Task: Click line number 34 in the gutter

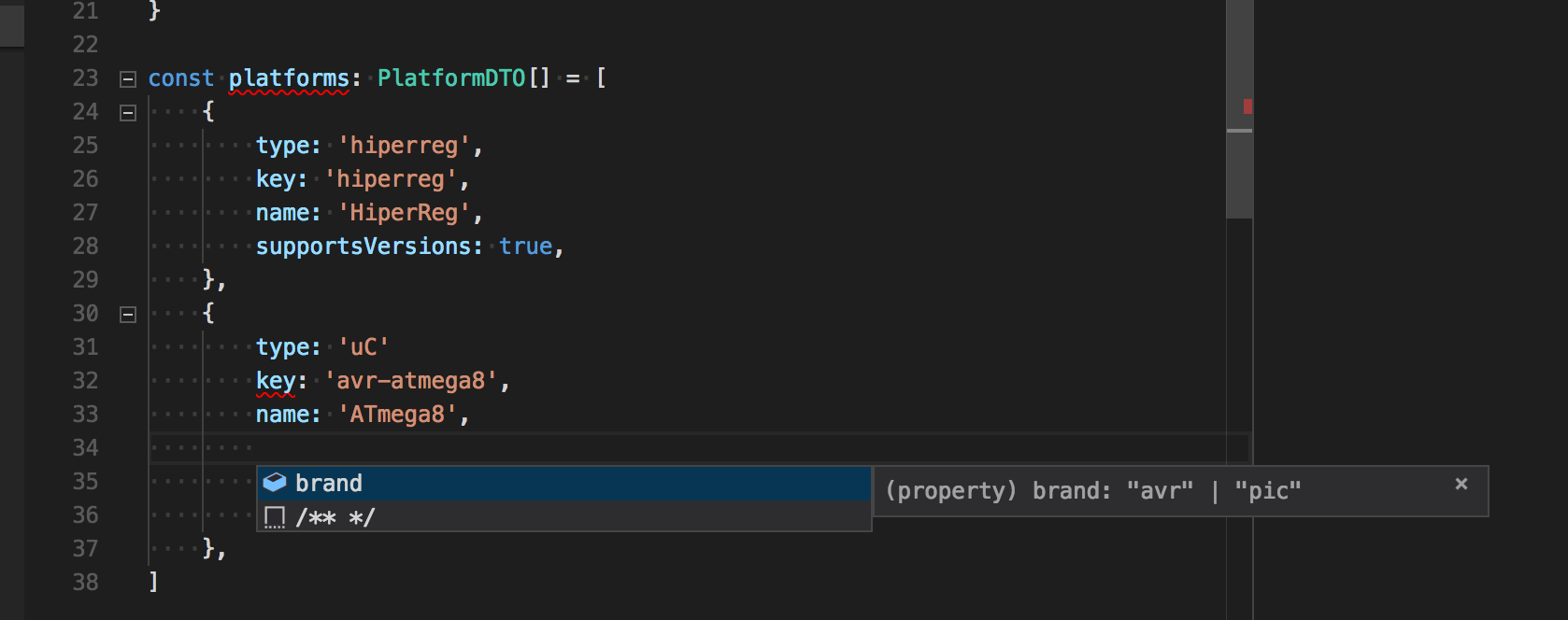Action: point(85,448)
